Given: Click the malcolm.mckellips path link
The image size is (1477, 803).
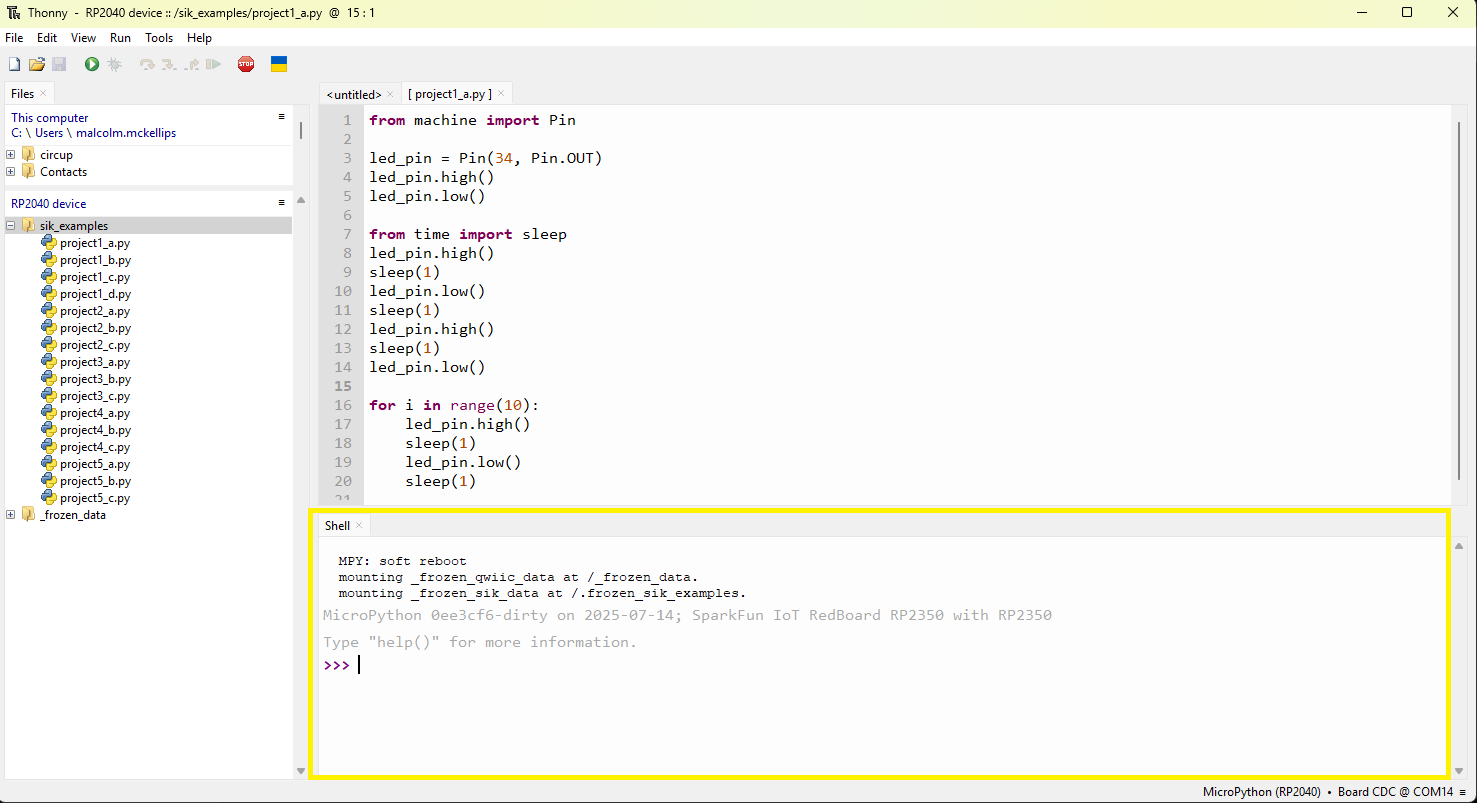Looking at the screenshot, I should click(126, 133).
